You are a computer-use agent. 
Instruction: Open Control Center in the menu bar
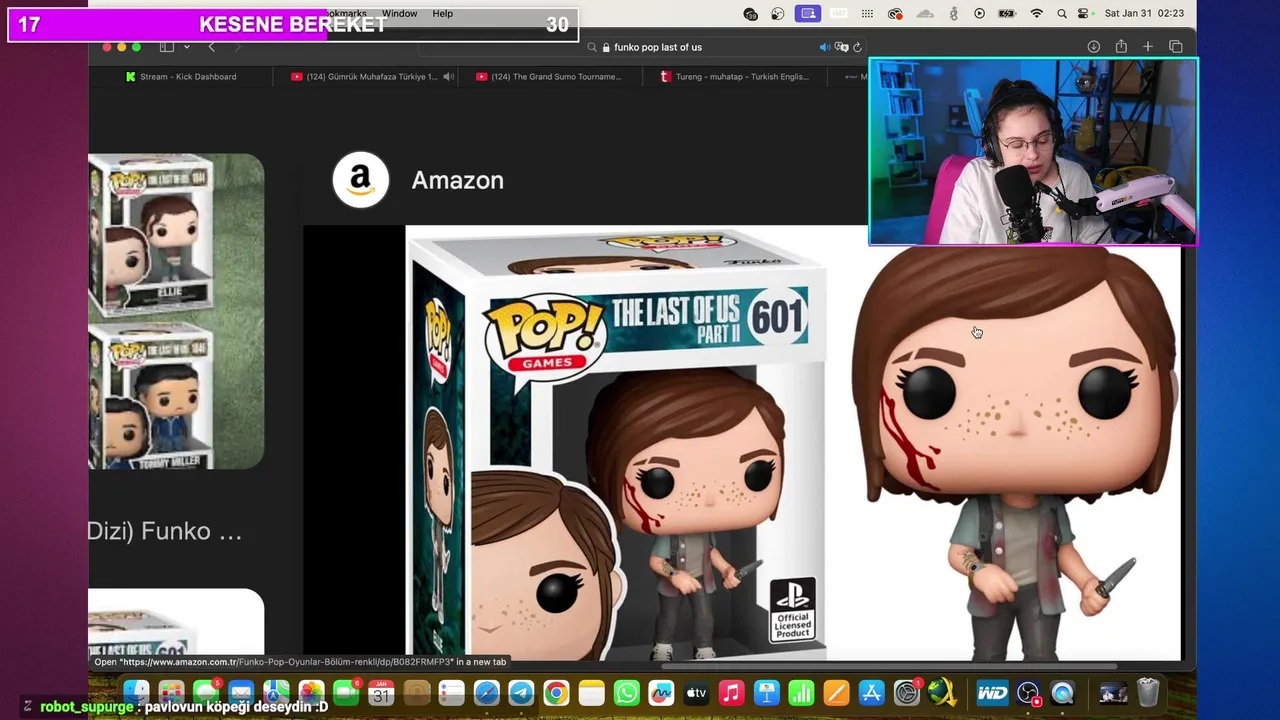click(1083, 13)
